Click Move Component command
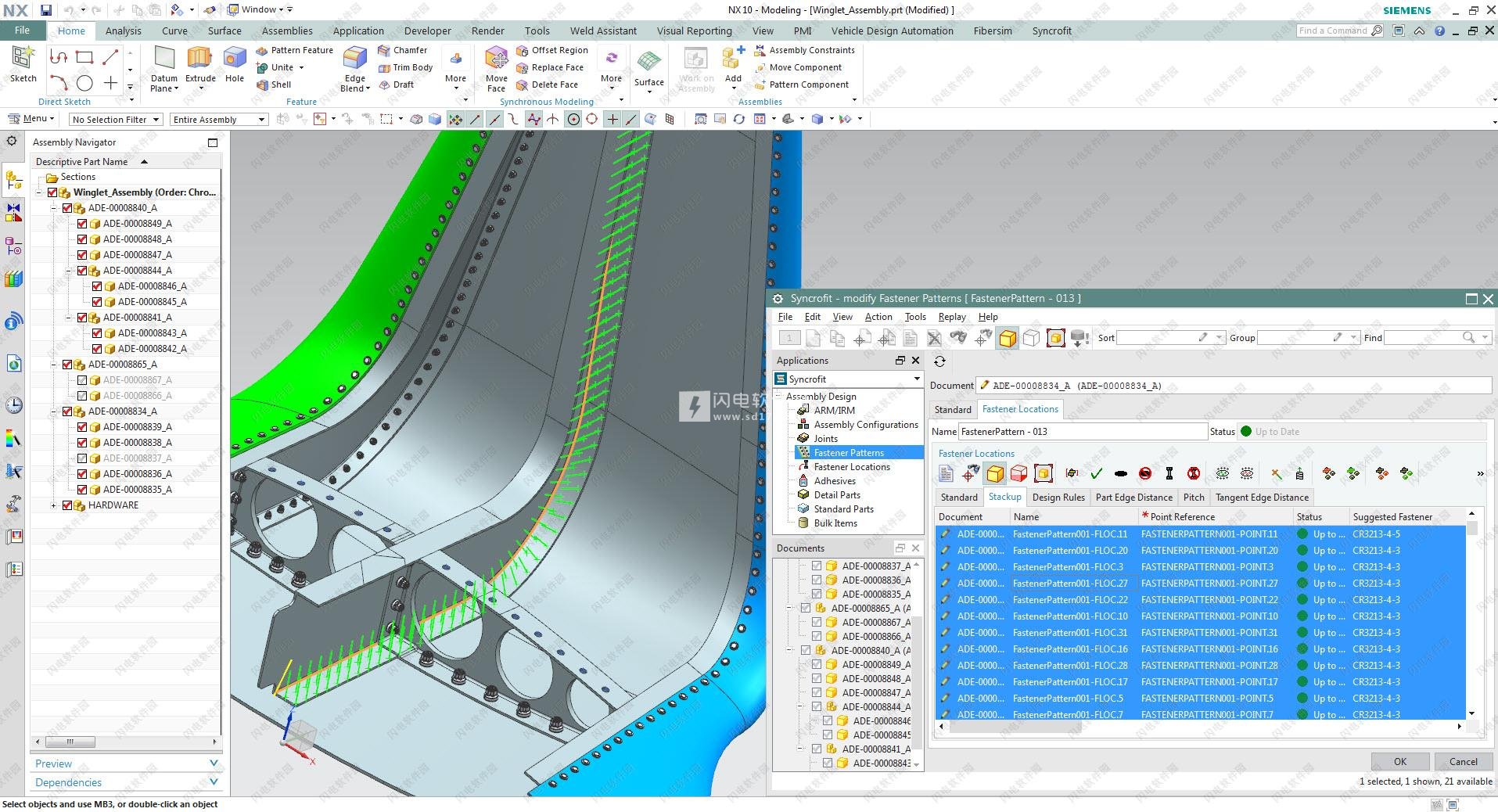This screenshot has width=1498, height=812. [x=798, y=67]
